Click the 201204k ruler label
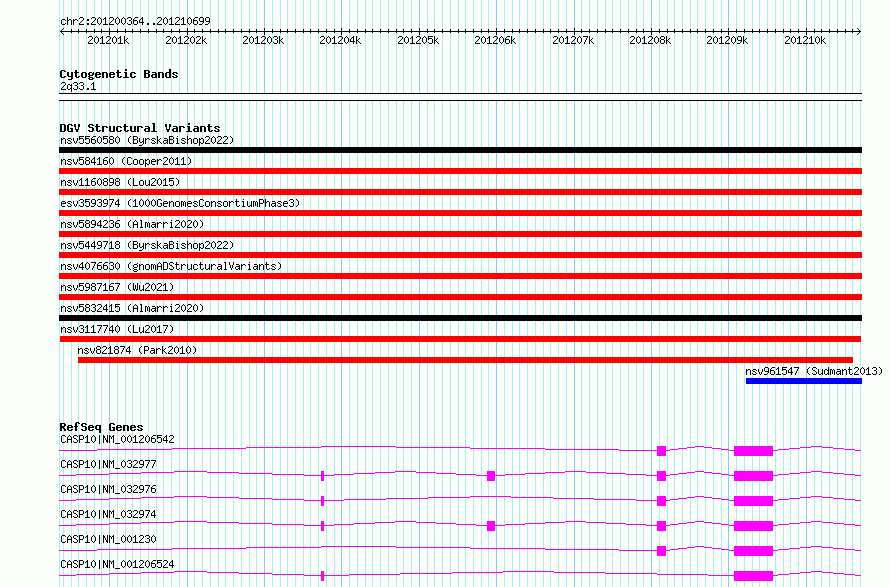The width and height of the screenshot is (890, 587). click(x=340, y=40)
